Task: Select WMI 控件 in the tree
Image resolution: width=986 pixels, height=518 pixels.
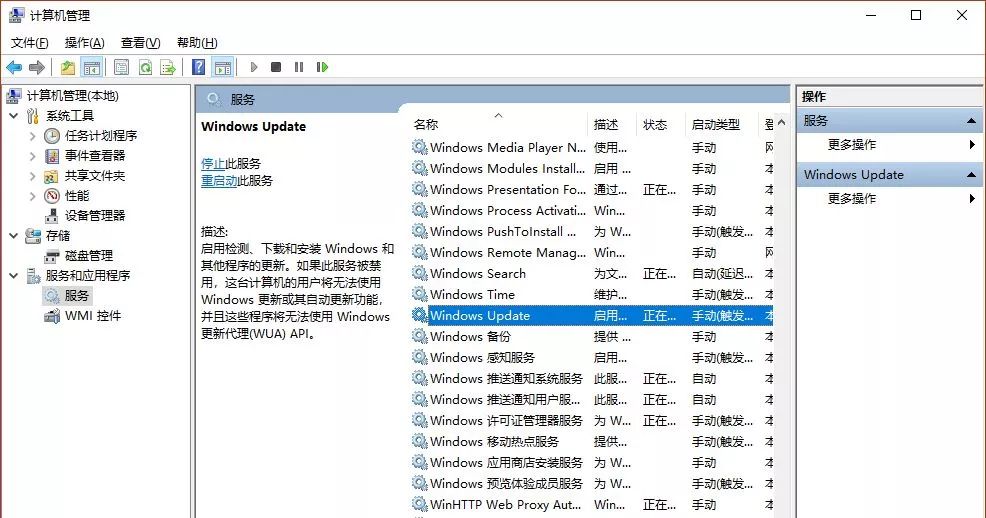Action: coord(93,316)
